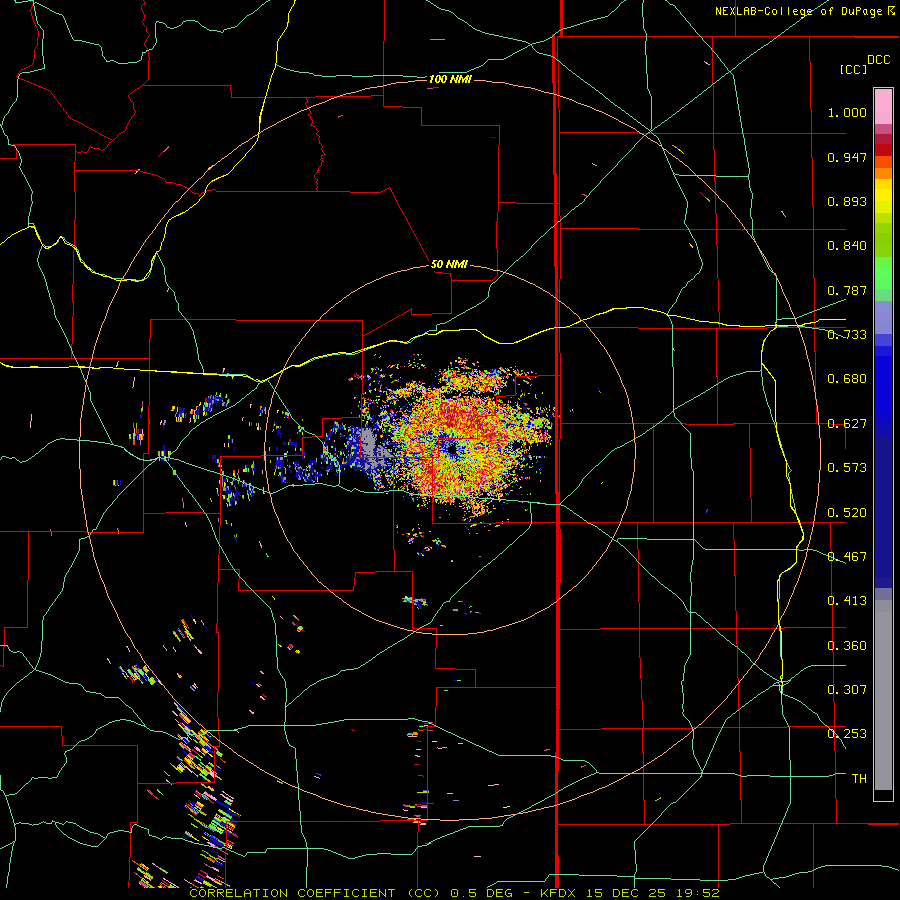Click the 50 NMI range ring label
Image resolution: width=900 pixels, height=900 pixels.
[x=449, y=264]
